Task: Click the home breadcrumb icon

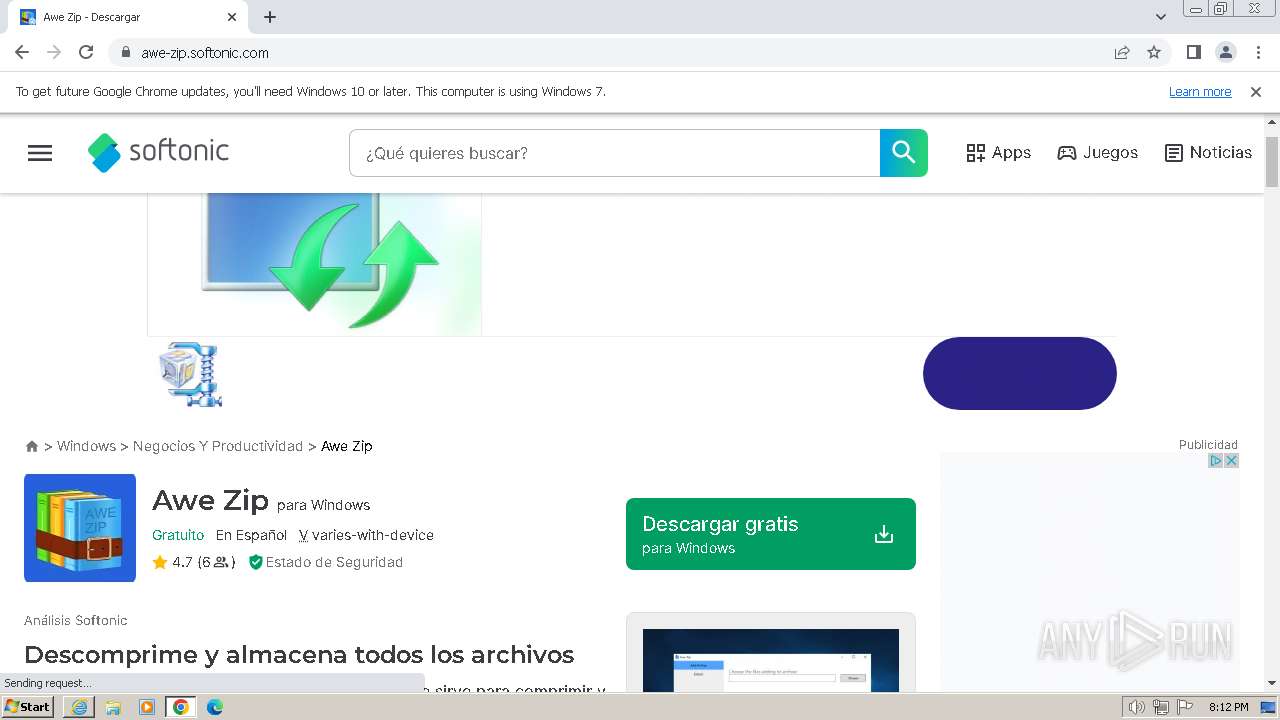Action: [x=32, y=446]
